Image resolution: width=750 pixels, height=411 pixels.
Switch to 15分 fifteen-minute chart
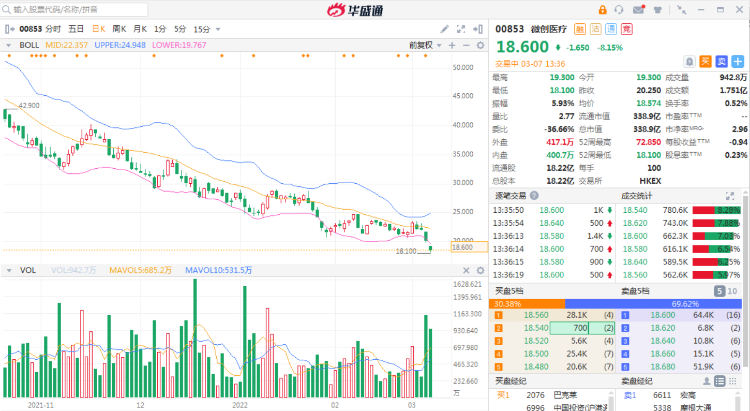point(201,29)
